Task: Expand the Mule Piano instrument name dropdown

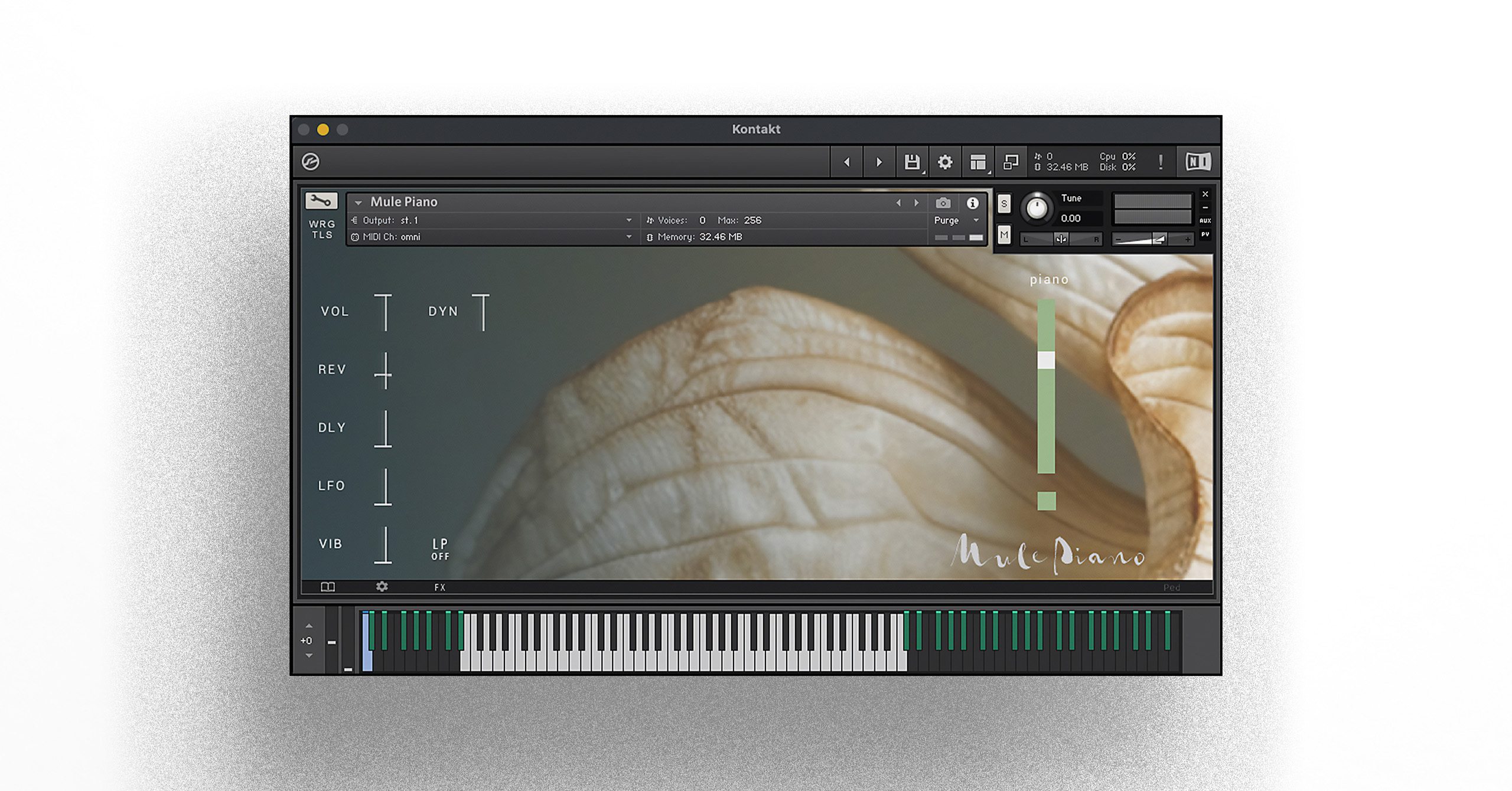Action: coord(358,202)
